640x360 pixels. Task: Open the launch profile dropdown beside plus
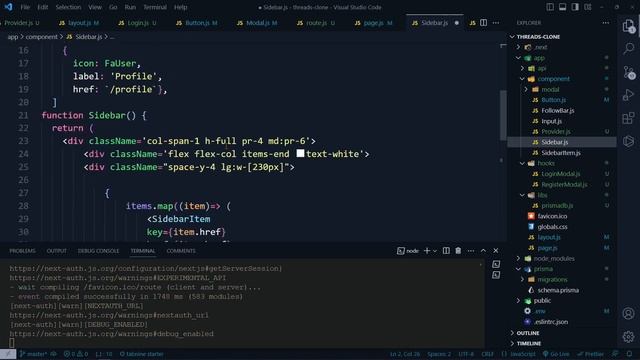[435, 251]
